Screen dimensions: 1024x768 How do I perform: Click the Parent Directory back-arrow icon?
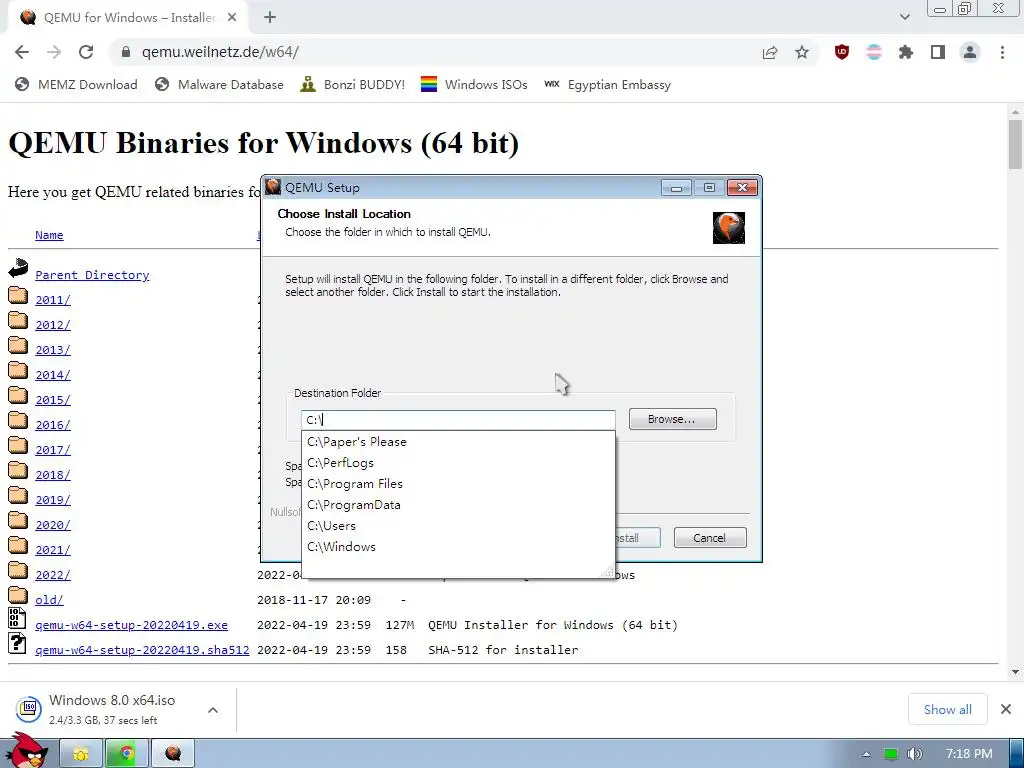point(18,268)
